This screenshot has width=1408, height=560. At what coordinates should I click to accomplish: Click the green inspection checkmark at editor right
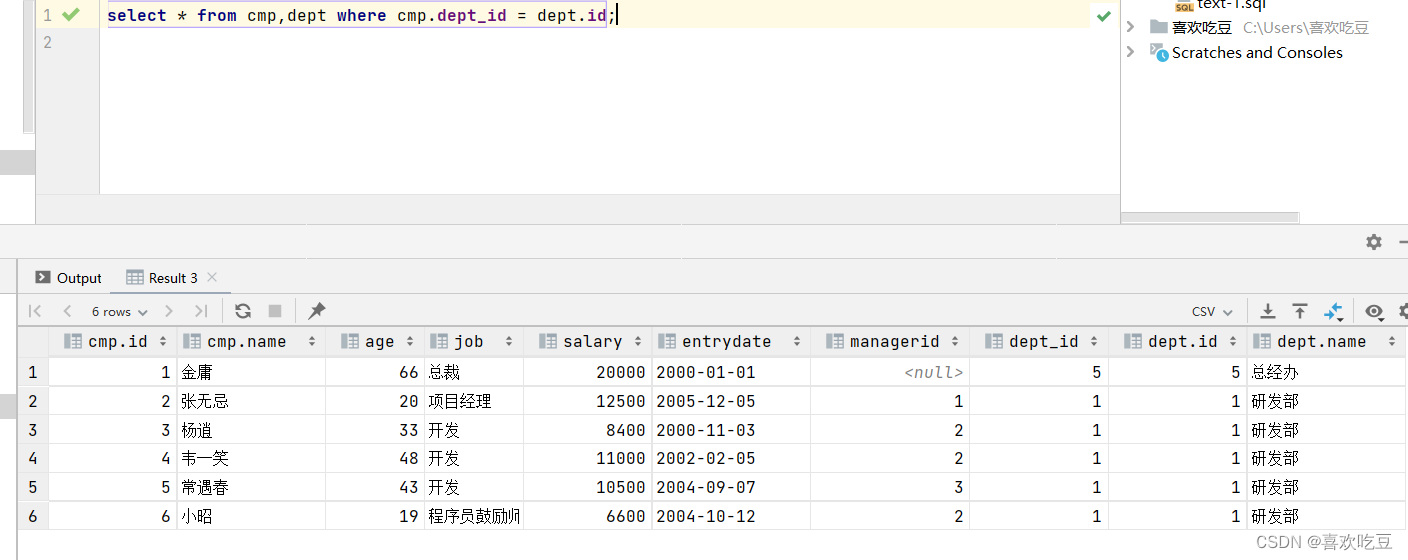click(1104, 16)
